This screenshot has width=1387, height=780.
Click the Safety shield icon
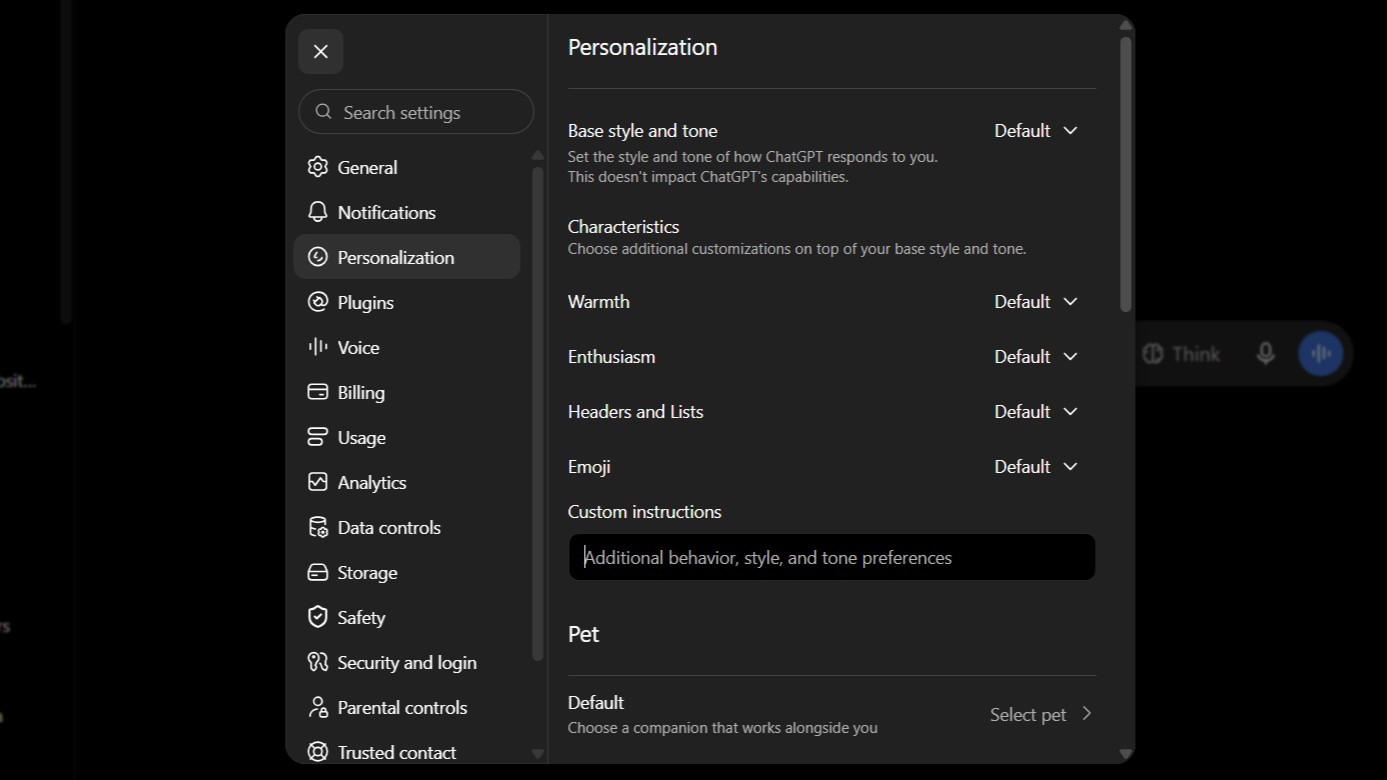pos(318,617)
